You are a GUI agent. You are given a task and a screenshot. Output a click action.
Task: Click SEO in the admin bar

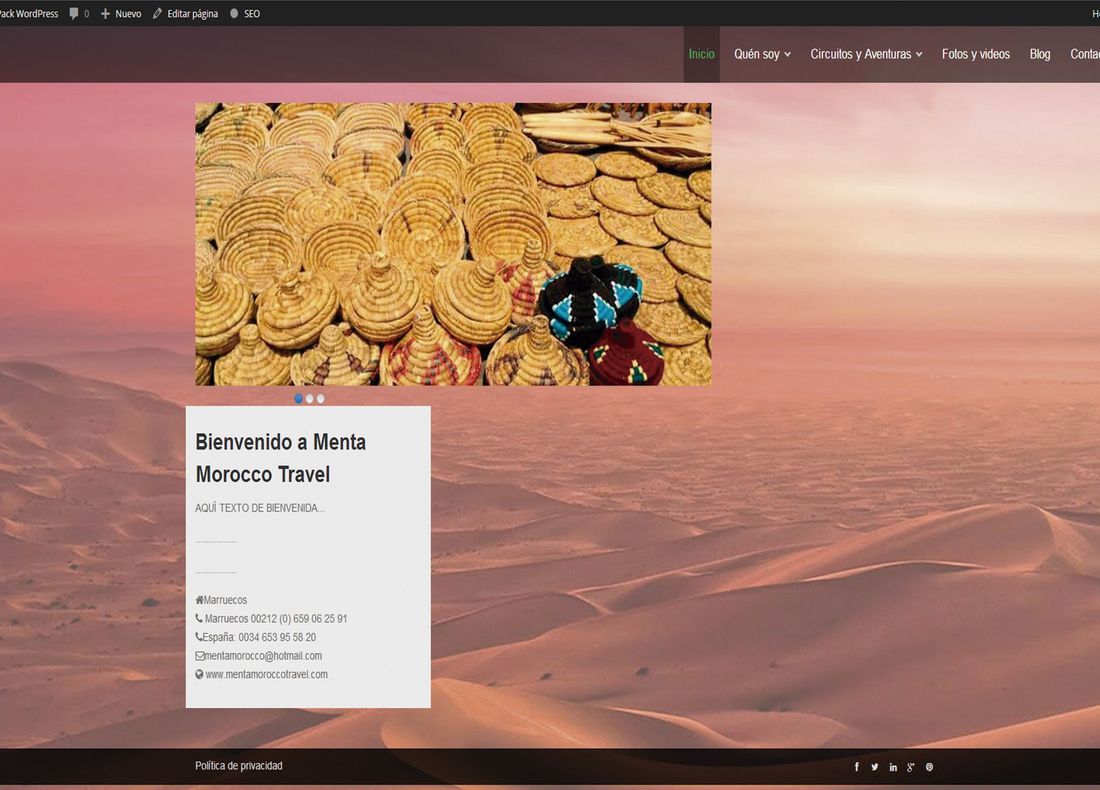(x=252, y=13)
